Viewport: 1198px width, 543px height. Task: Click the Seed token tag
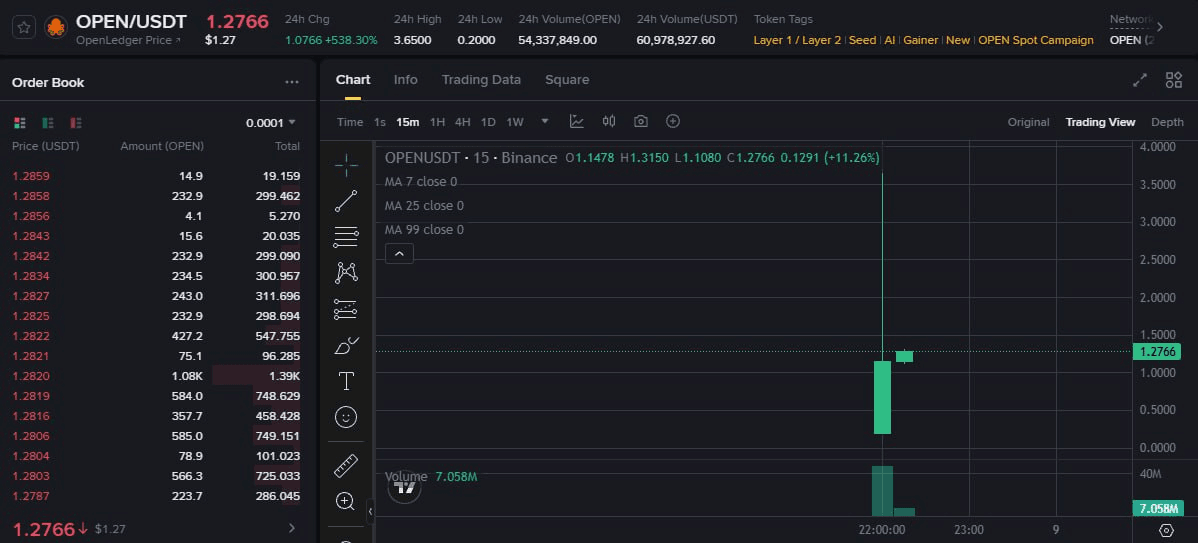[863, 40]
